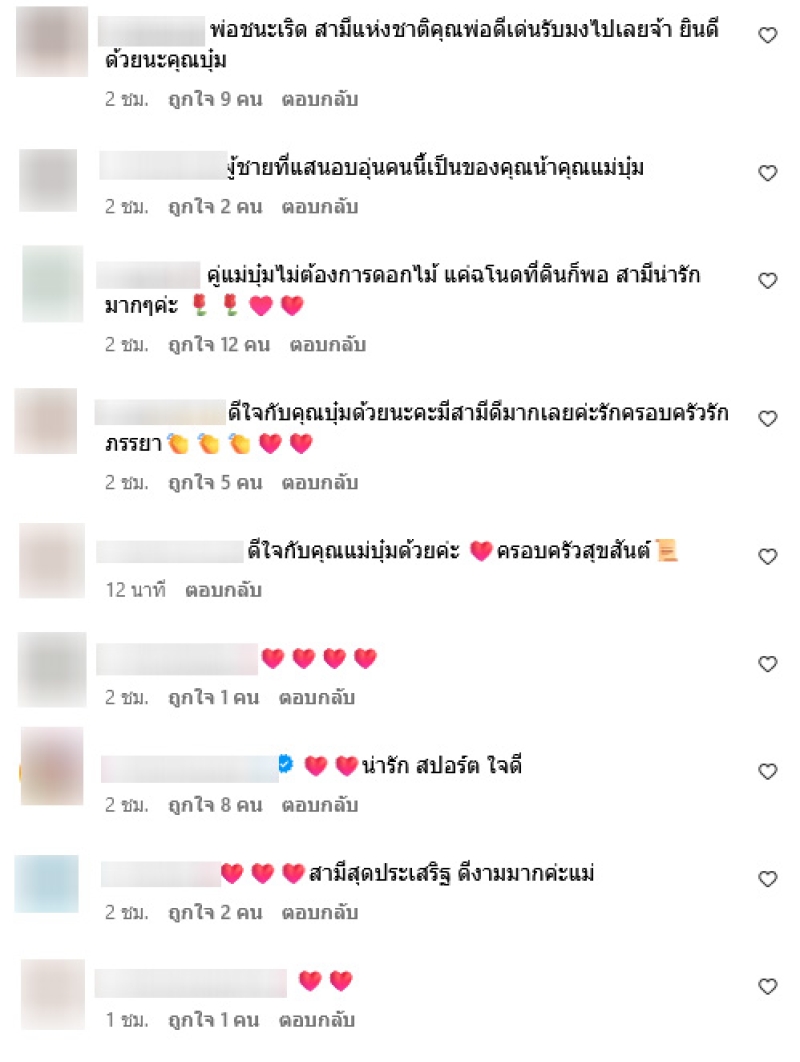Reply to the 1 ชม. two-hearts comment

[x=317, y=1020]
